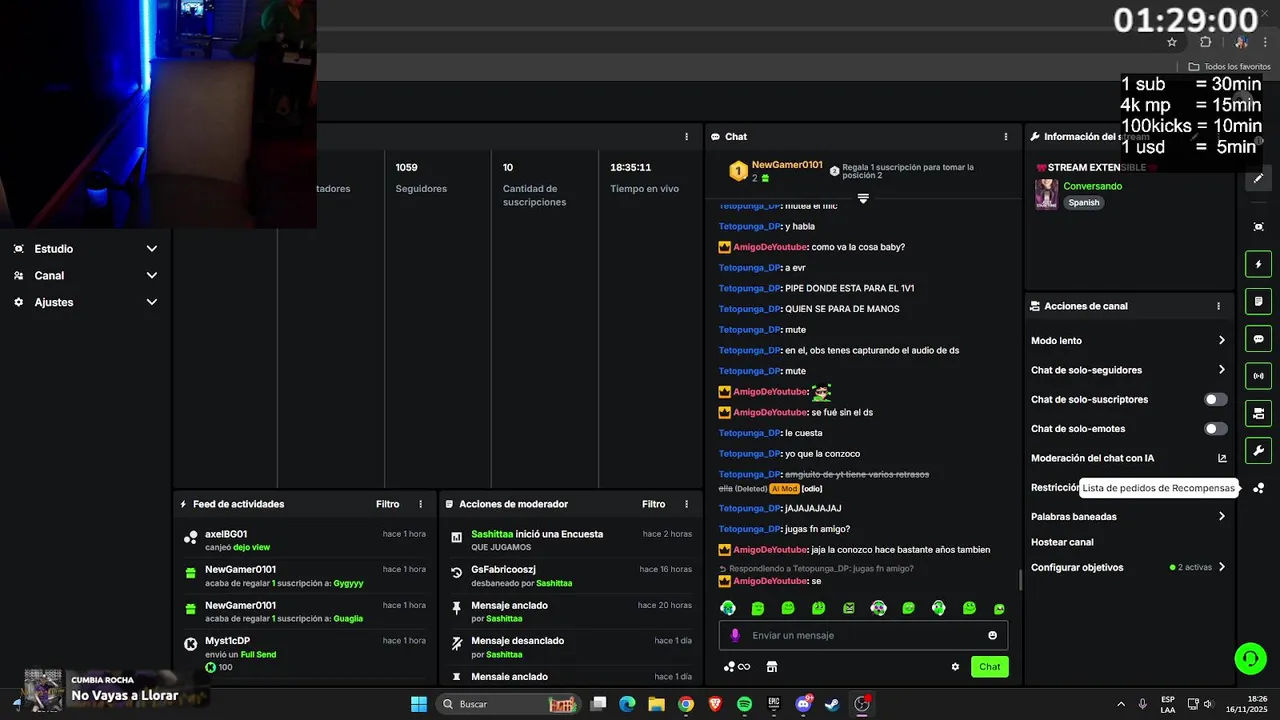Screen dimensions: 1280x720
Task: Open Filtro in Acciones de moderador
Action: [653, 504]
